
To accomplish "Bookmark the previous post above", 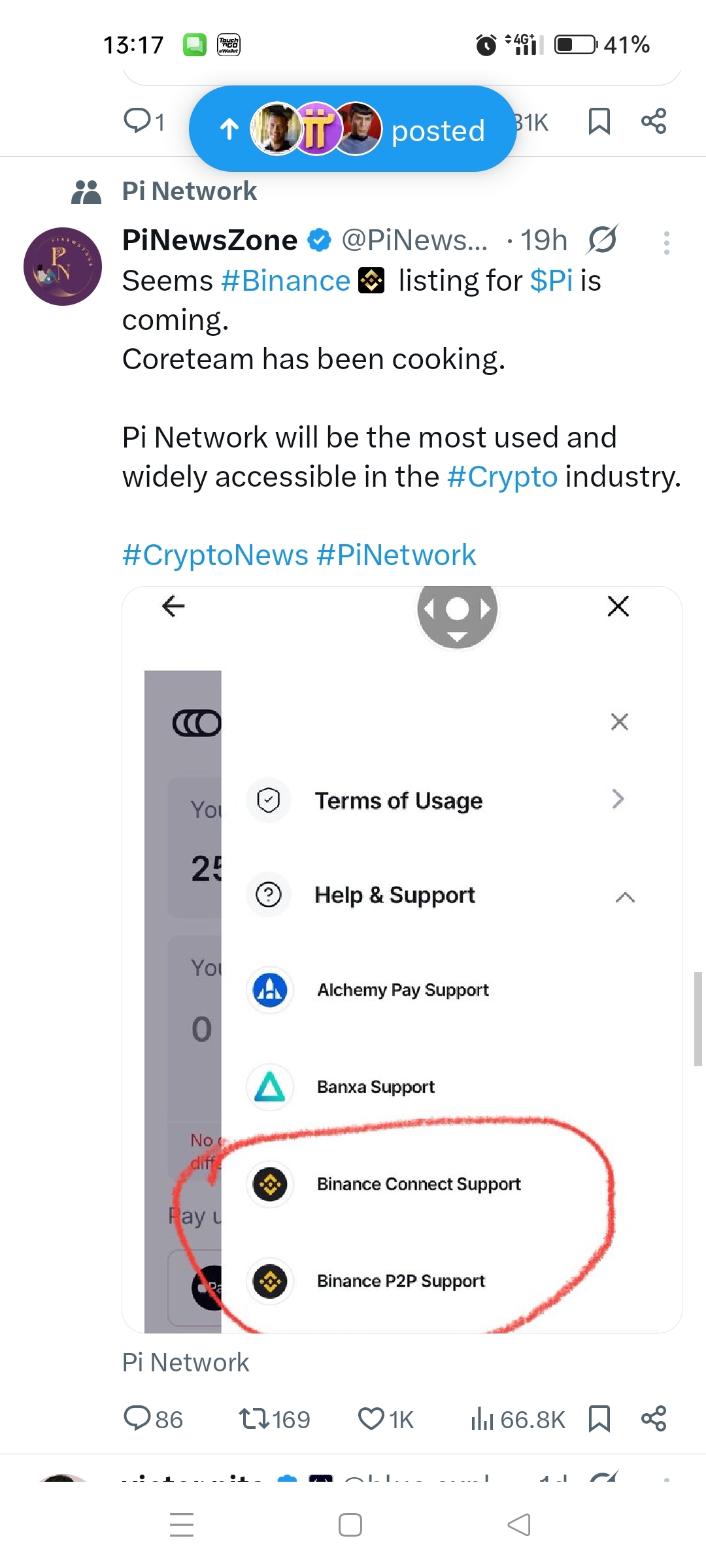I will click(599, 122).
